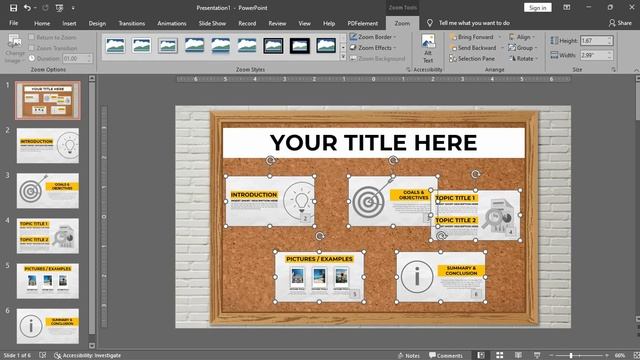Click the Summary & Conclusion zoom card

441,277
